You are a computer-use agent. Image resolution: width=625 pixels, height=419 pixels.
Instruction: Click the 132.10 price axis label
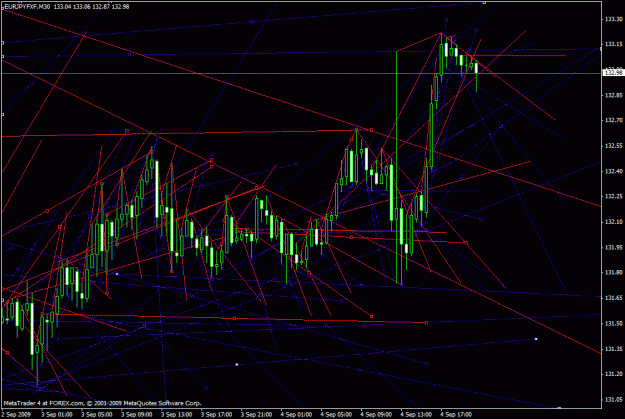[x=613, y=222]
